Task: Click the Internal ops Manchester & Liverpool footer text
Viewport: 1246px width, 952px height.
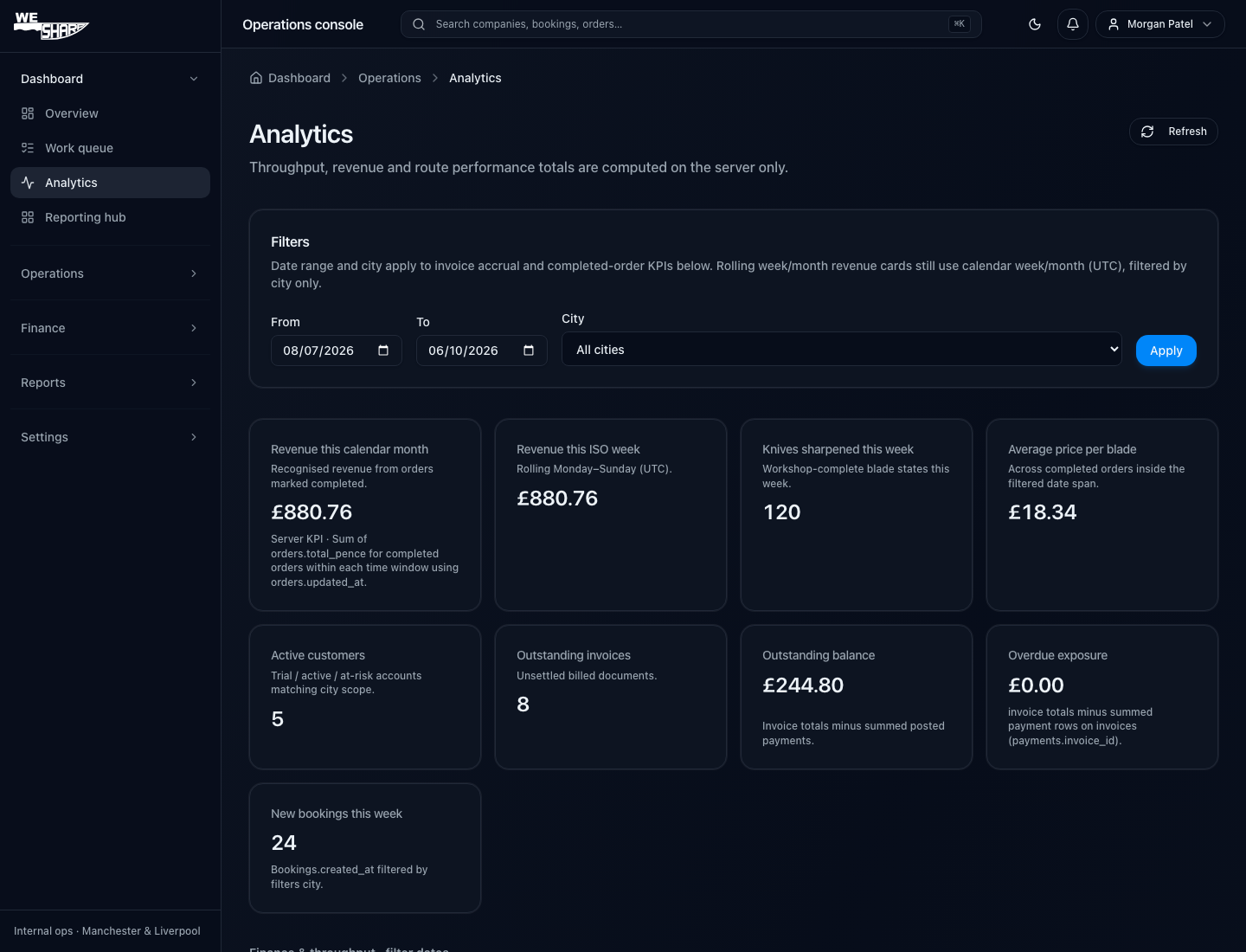Action: [107, 931]
